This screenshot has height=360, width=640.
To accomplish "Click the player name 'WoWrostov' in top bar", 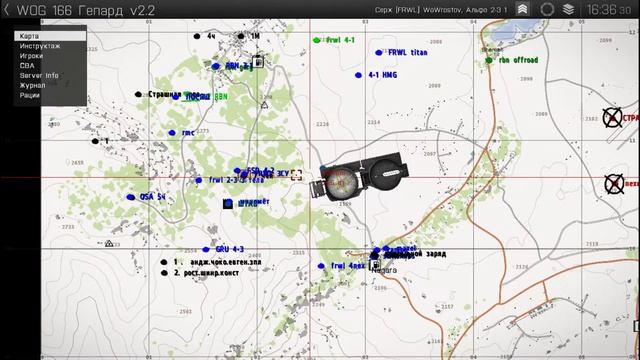I will (442, 10).
